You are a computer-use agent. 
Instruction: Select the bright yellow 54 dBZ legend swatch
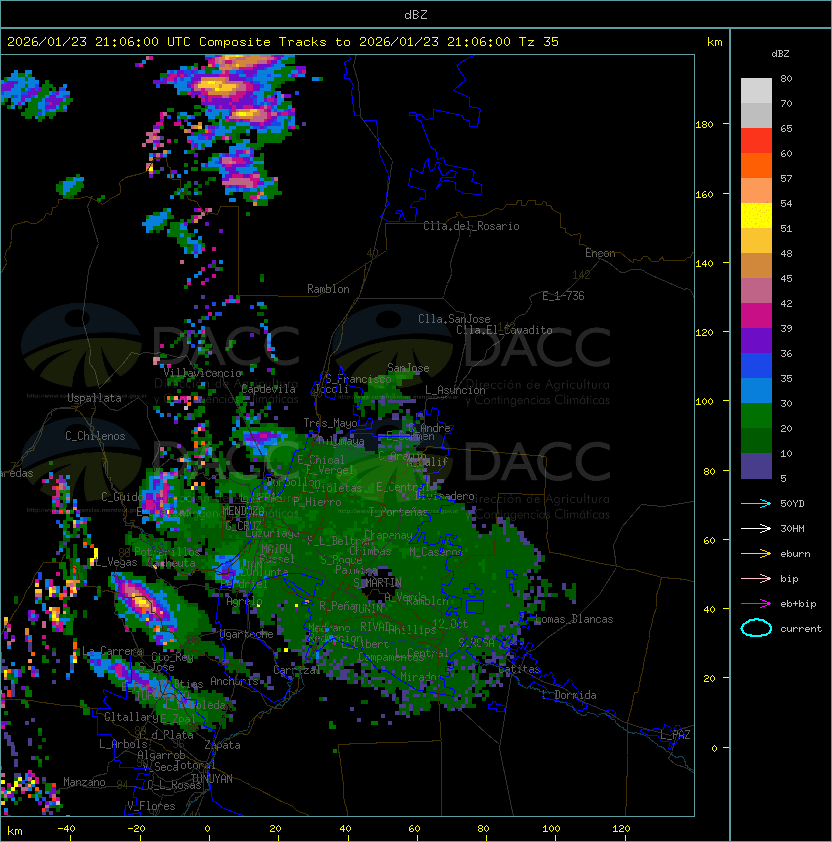756,216
